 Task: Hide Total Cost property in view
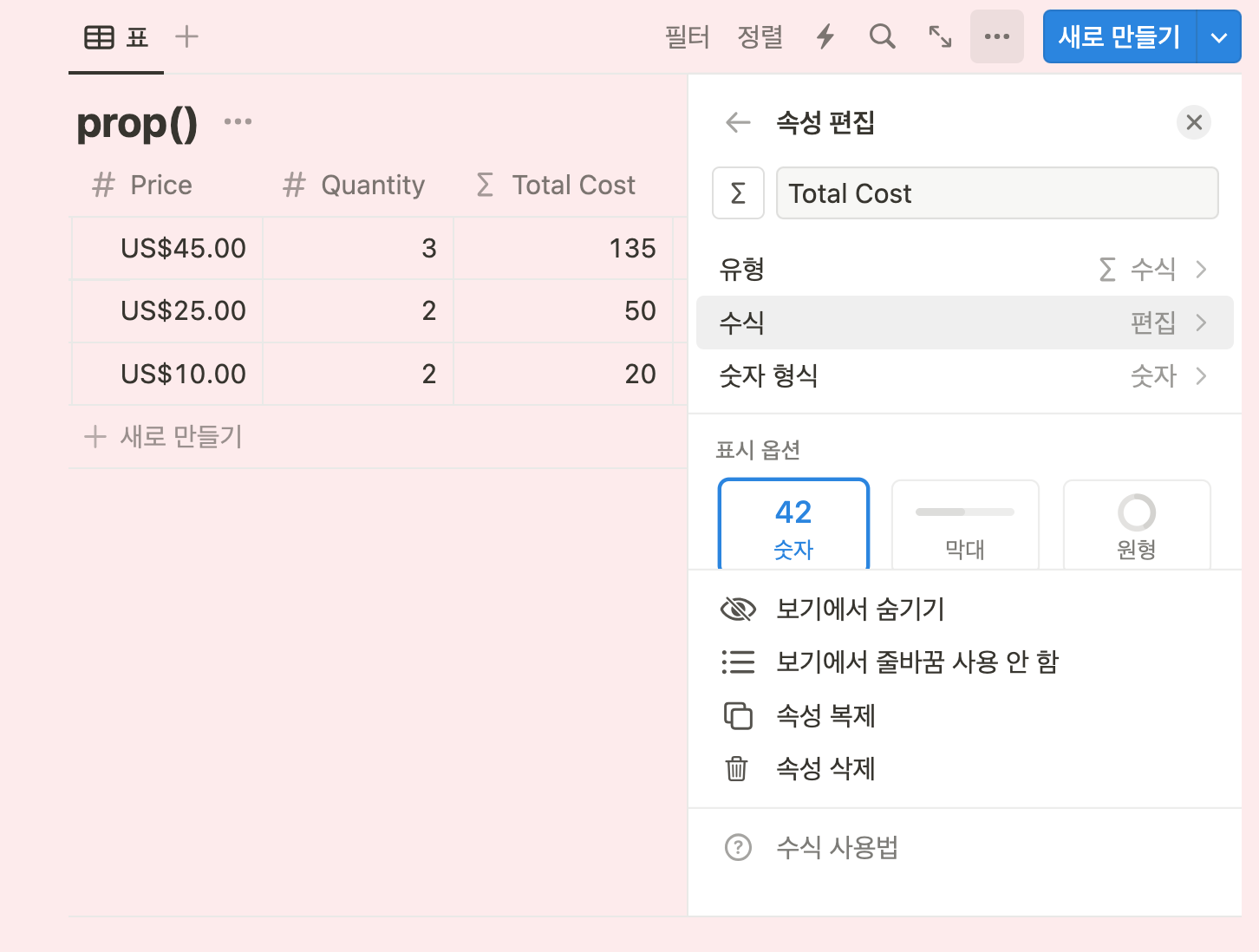click(965, 610)
